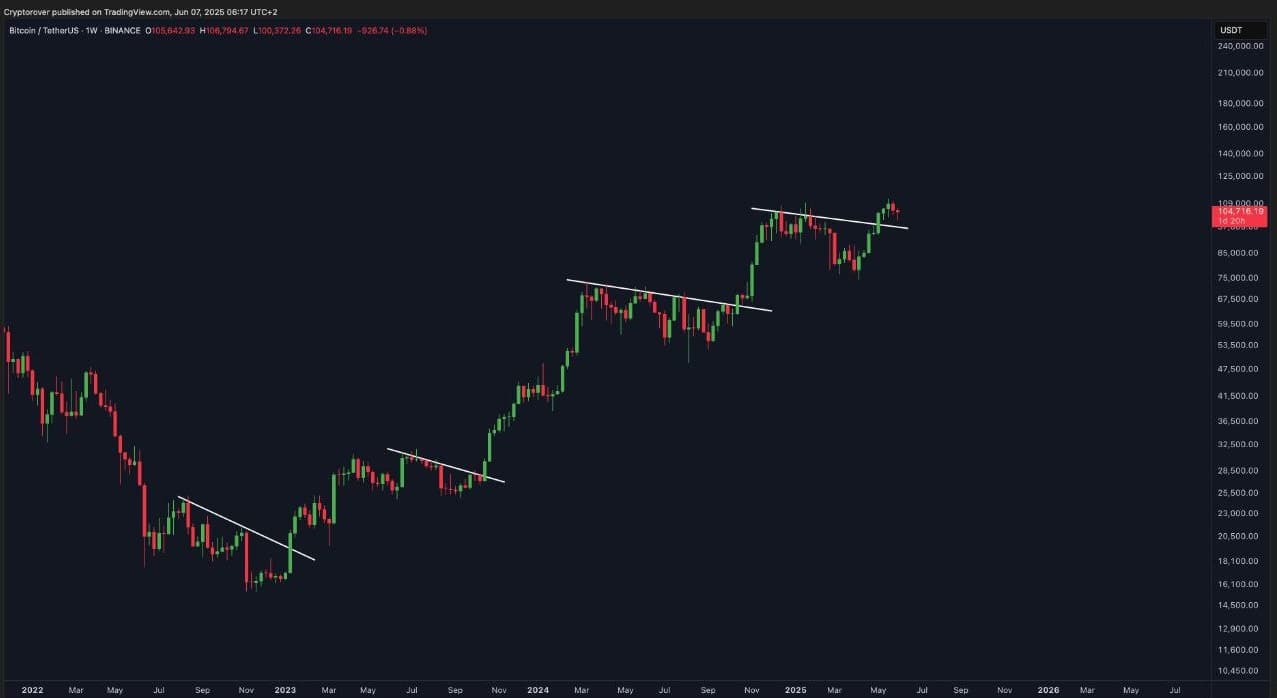Viewport: 1277px width, 698px height.
Task: Click the 2025 year label on time axis
Action: coord(795,690)
